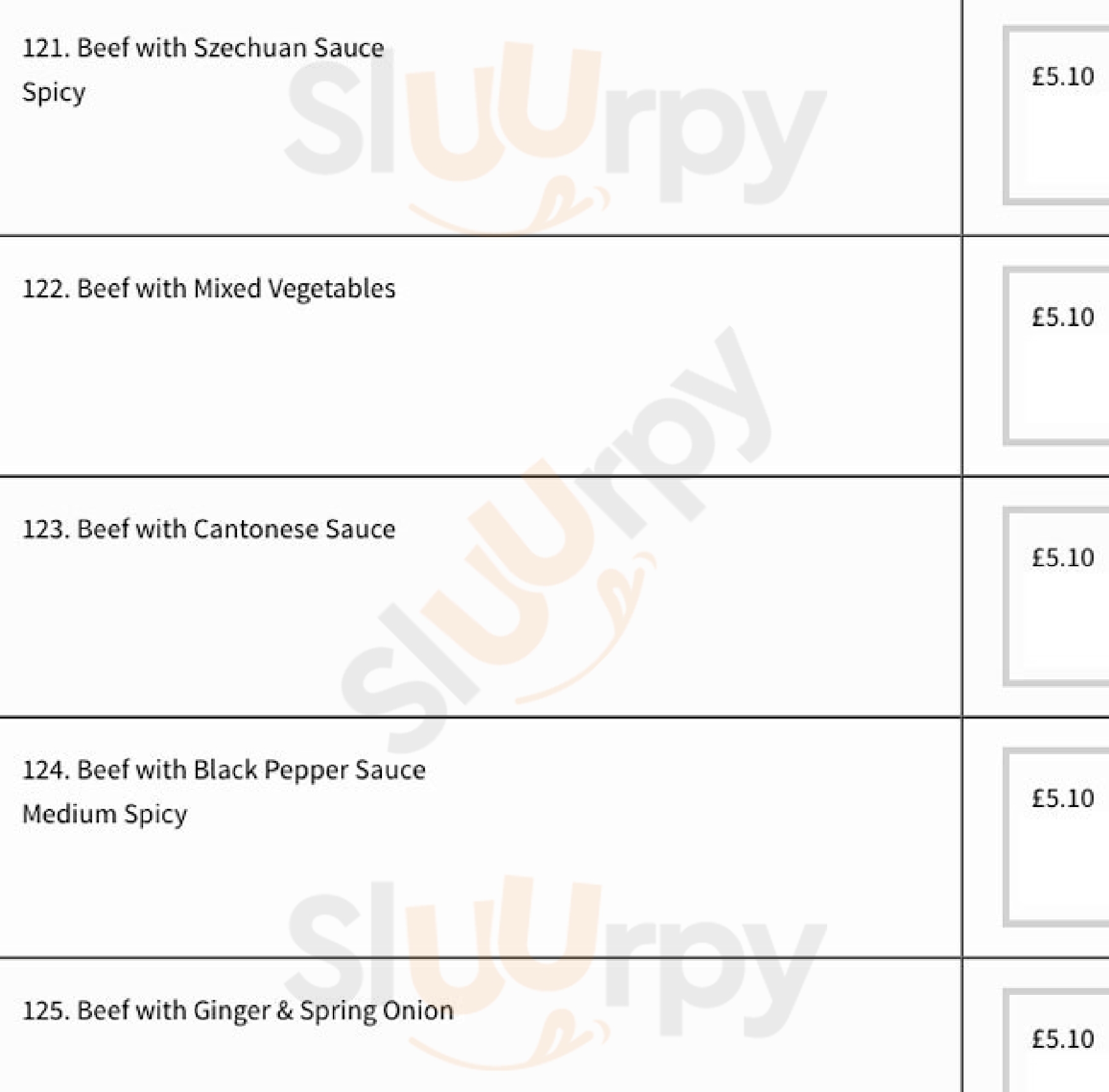Choose 123. Beef with Cantonese Sauce
This screenshot has height=1092, width=1109.
coord(209,529)
